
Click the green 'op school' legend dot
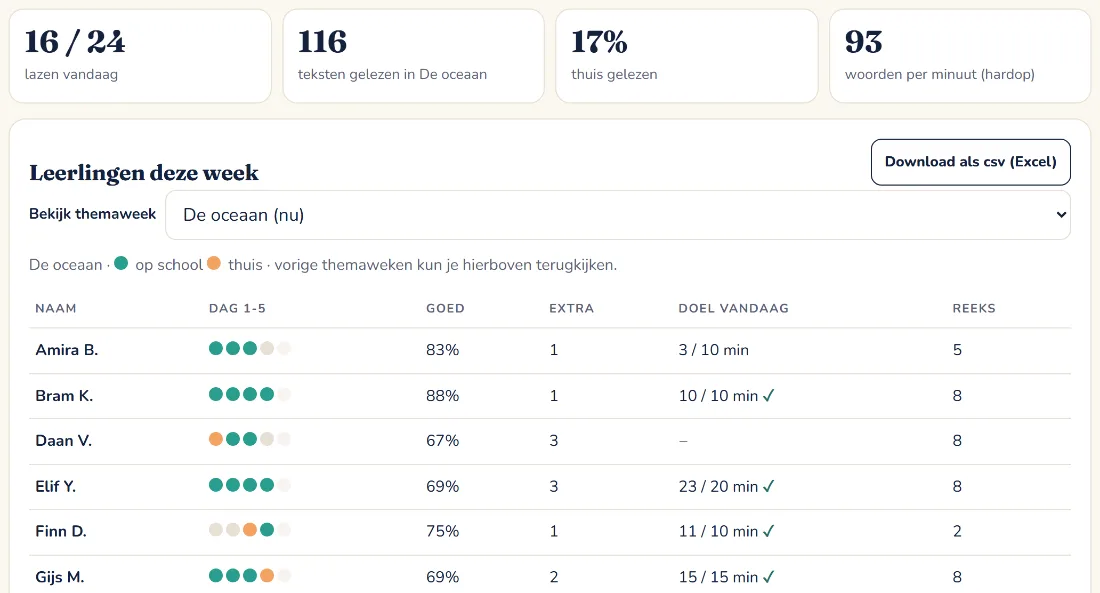point(121,263)
